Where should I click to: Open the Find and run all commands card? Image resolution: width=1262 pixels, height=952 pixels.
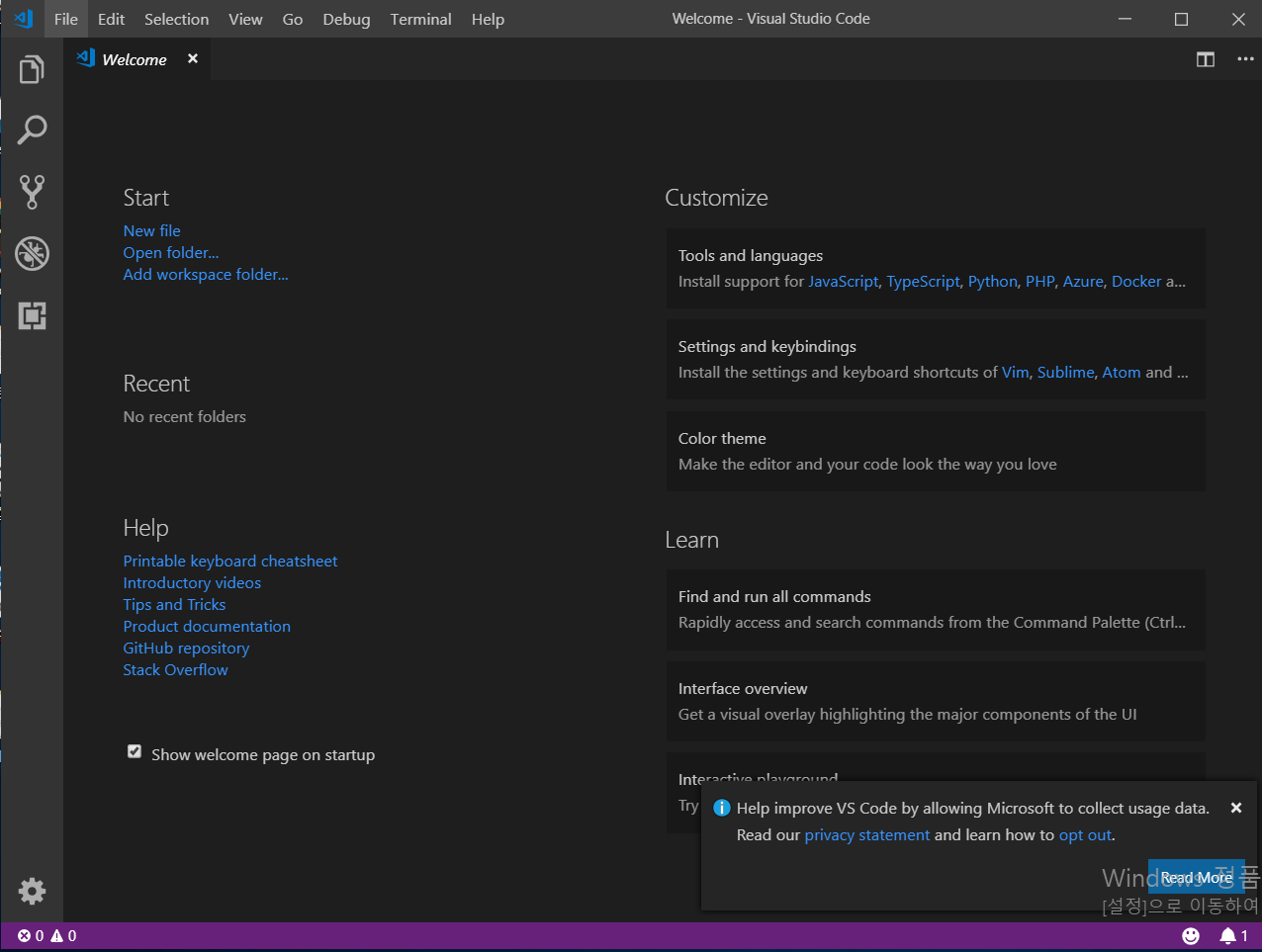[936, 609]
